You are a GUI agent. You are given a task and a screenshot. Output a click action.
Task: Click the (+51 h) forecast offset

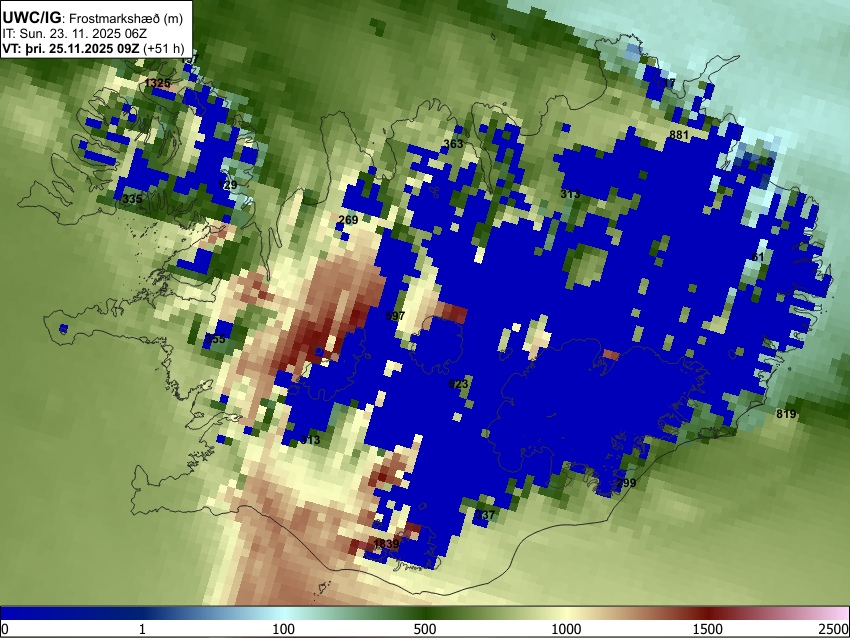coord(164,48)
